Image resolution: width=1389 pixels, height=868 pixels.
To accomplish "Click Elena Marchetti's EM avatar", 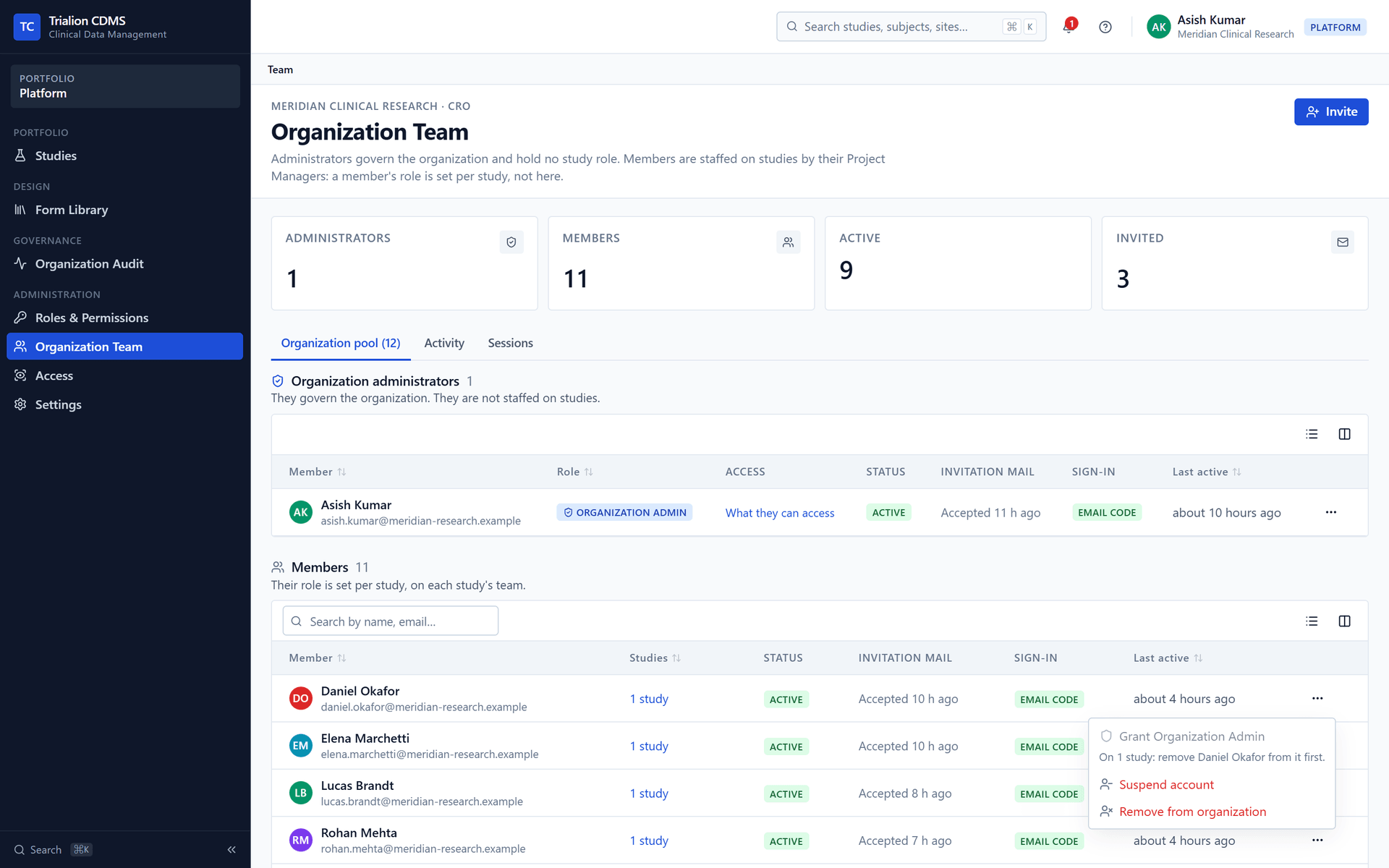I will (300, 746).
